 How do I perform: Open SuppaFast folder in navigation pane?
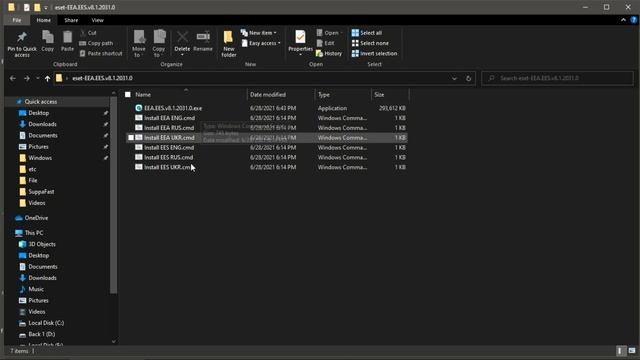(41, 191)
